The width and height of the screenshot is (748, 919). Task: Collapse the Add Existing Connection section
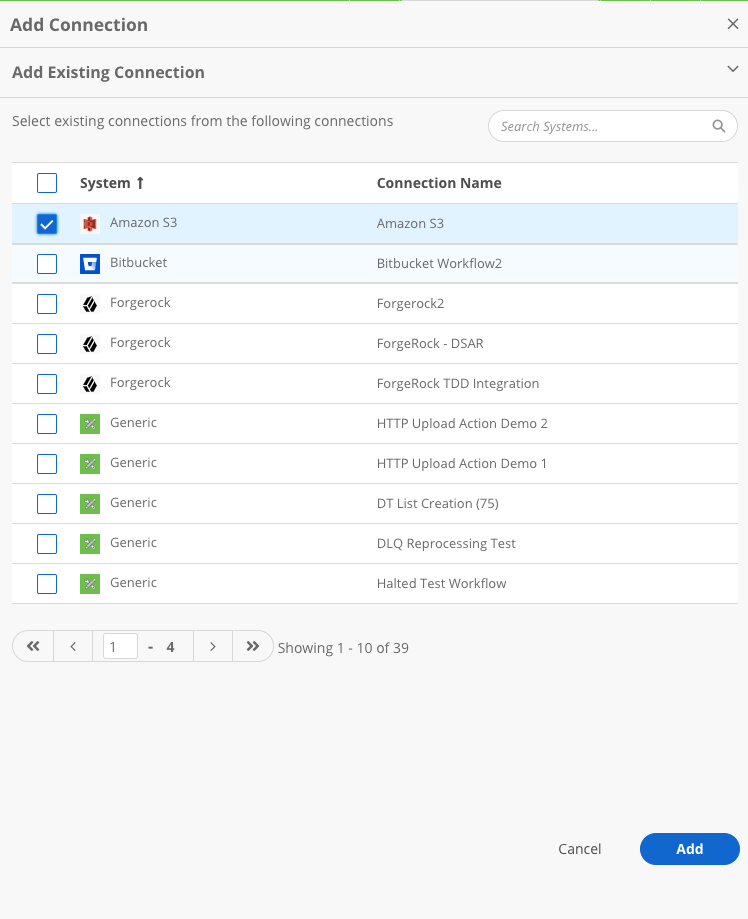click(x=732, y=69)
